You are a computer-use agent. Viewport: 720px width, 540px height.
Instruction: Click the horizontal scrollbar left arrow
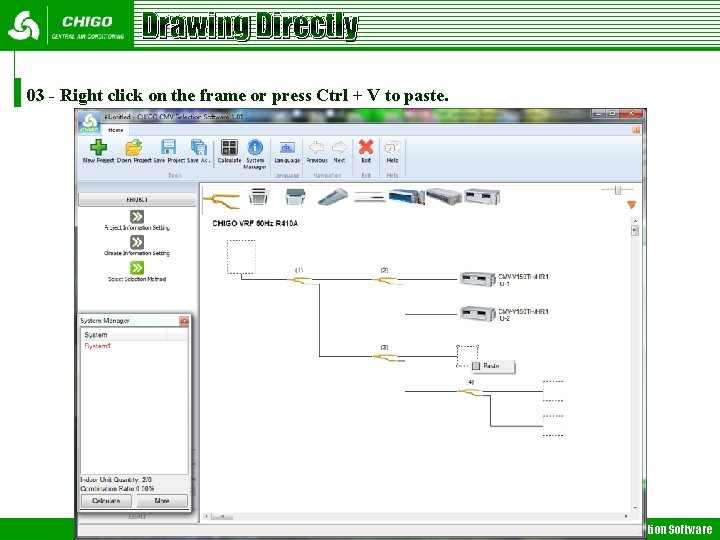pos(207,517)
